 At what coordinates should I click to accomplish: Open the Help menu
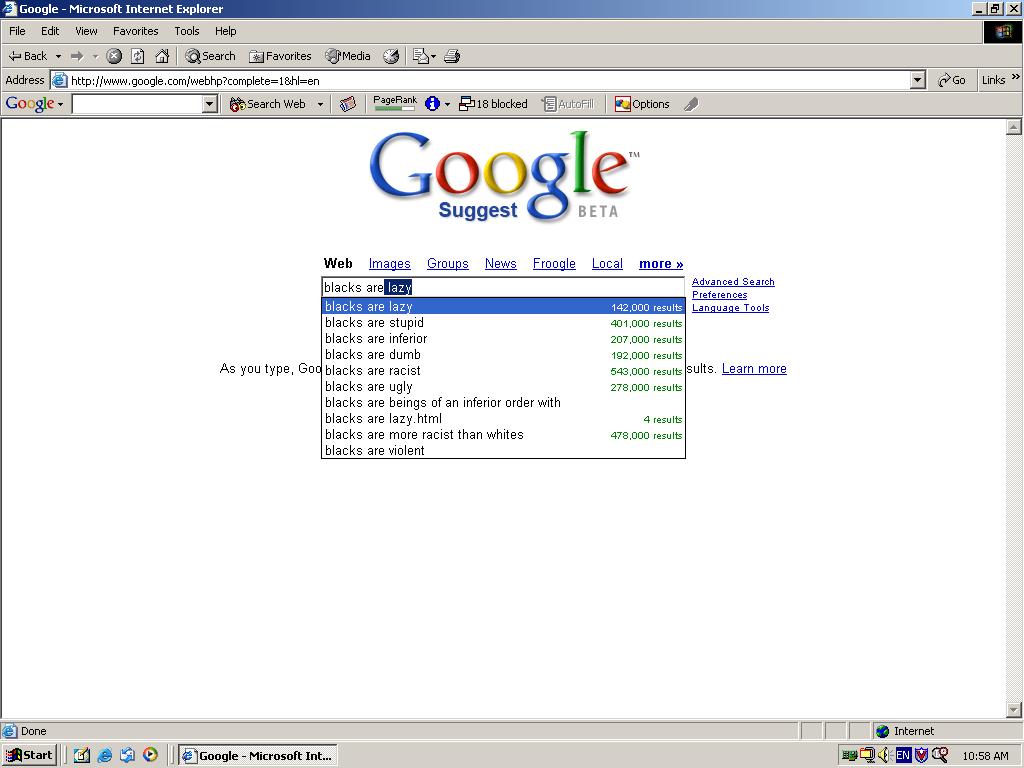pos(225,31)
